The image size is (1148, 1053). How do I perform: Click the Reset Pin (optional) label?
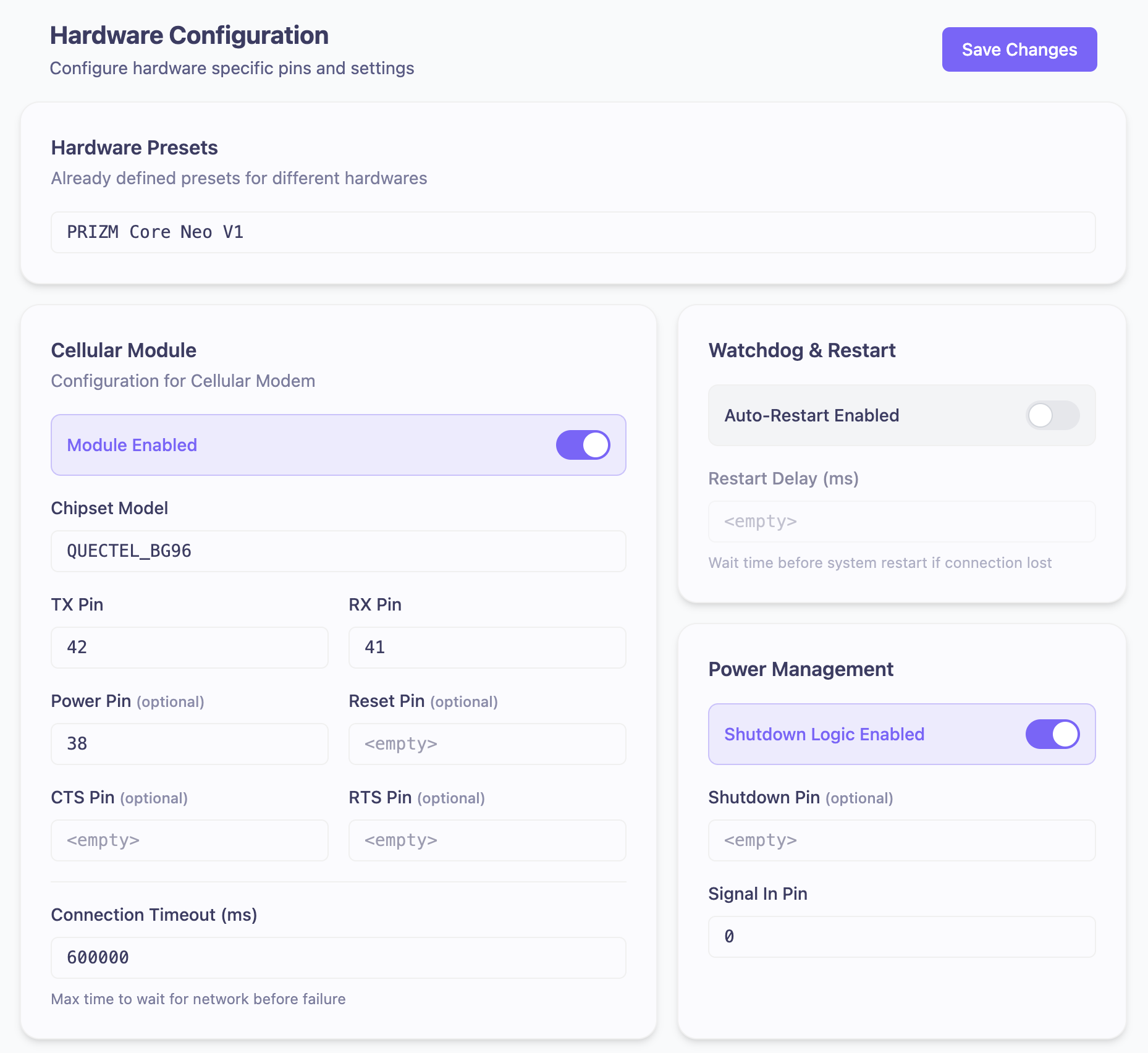pyautogui.click(x=423, y=701)
